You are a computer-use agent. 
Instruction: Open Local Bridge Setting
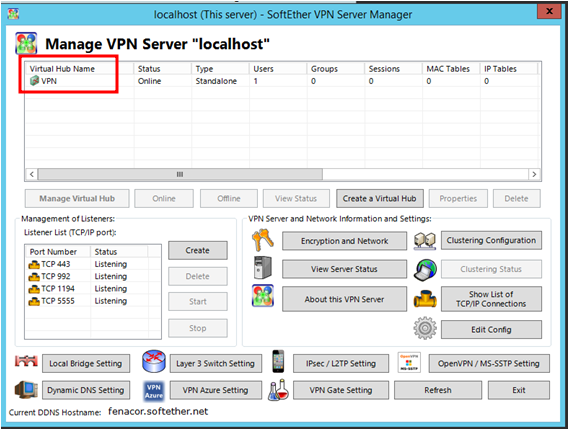point(86,363)
